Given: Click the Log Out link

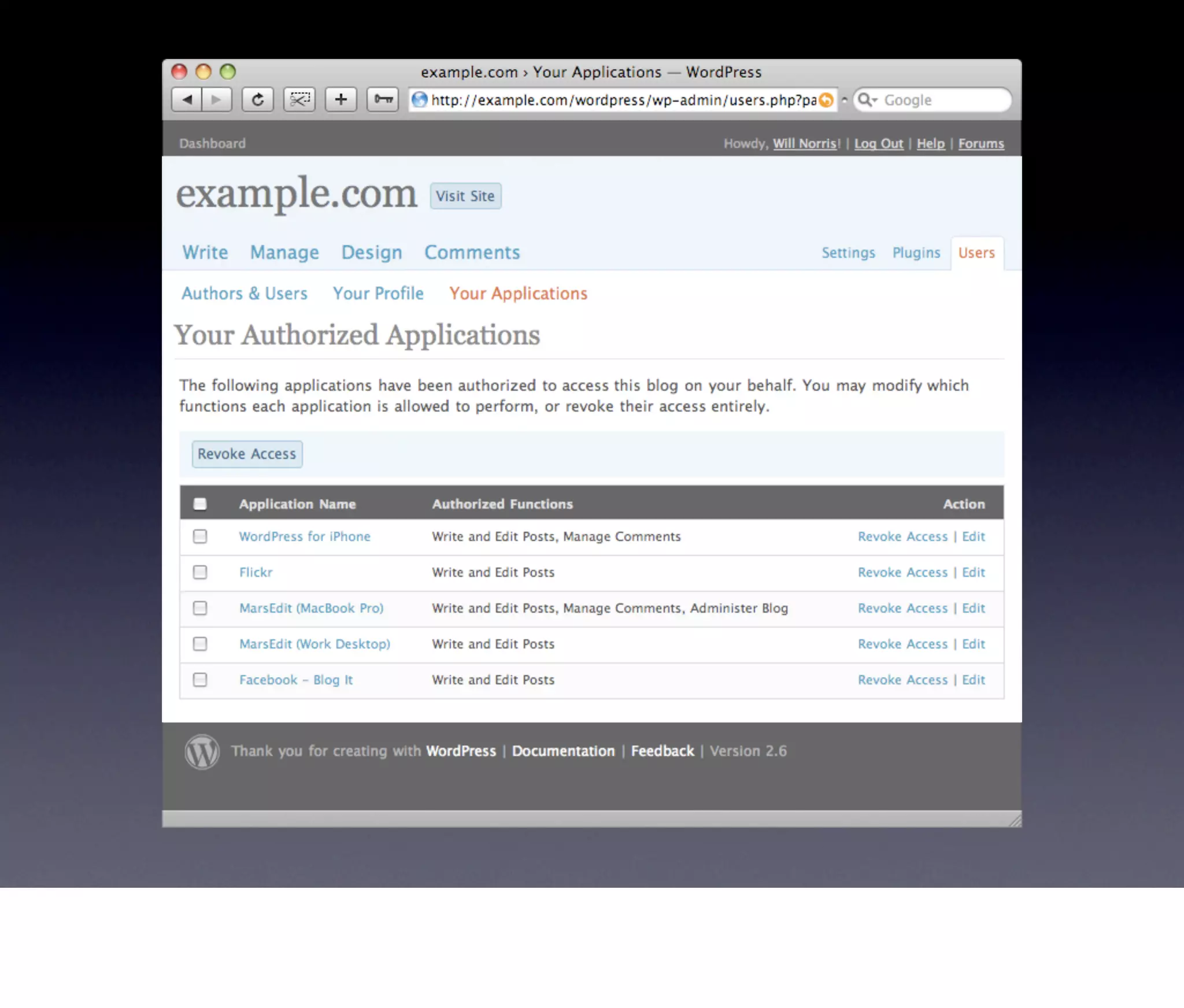Looking at the screenshot, I should (878, 143).
